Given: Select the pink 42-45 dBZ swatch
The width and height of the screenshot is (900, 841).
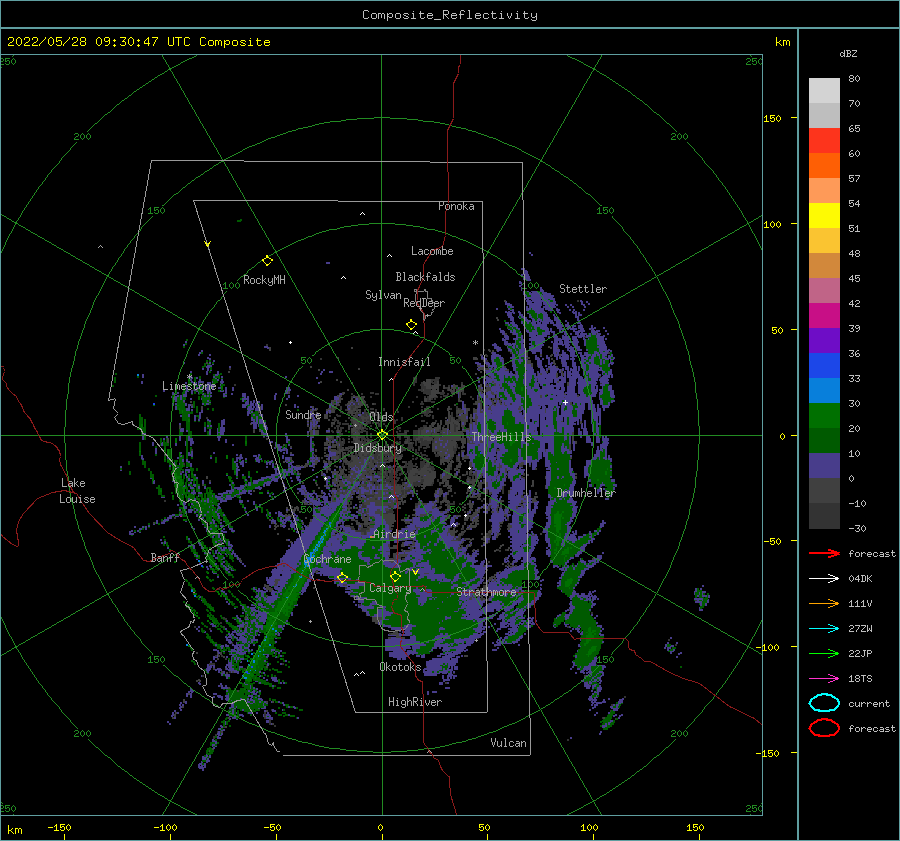Looking at the screenshot, I should (824, 290).
